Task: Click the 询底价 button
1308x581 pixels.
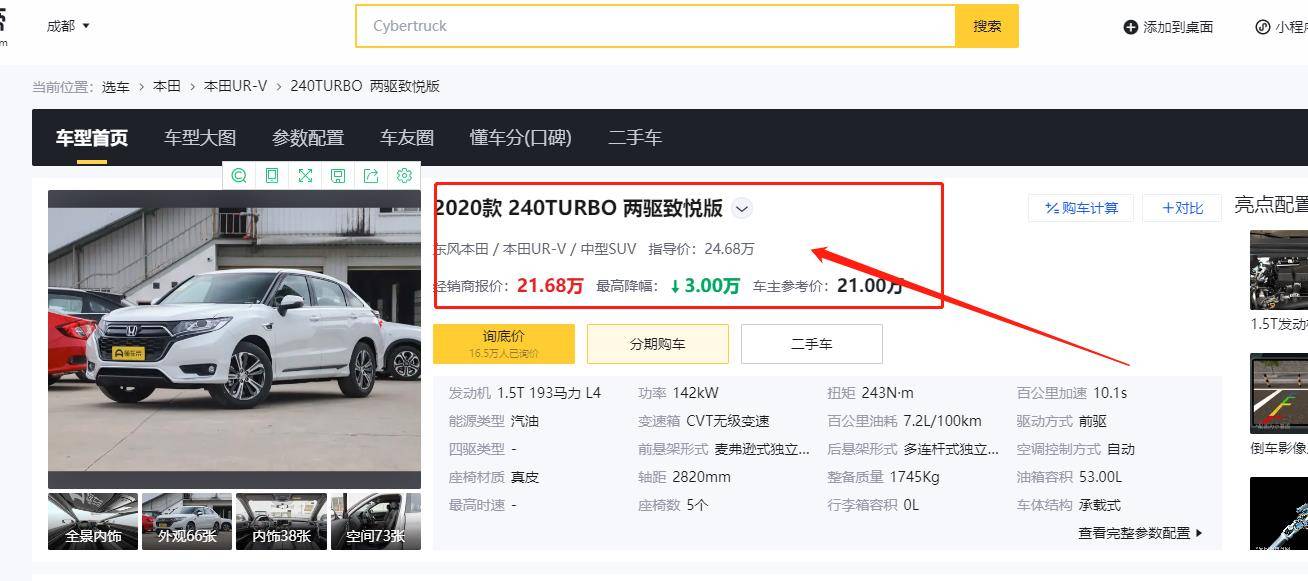Action: point(504,343)
